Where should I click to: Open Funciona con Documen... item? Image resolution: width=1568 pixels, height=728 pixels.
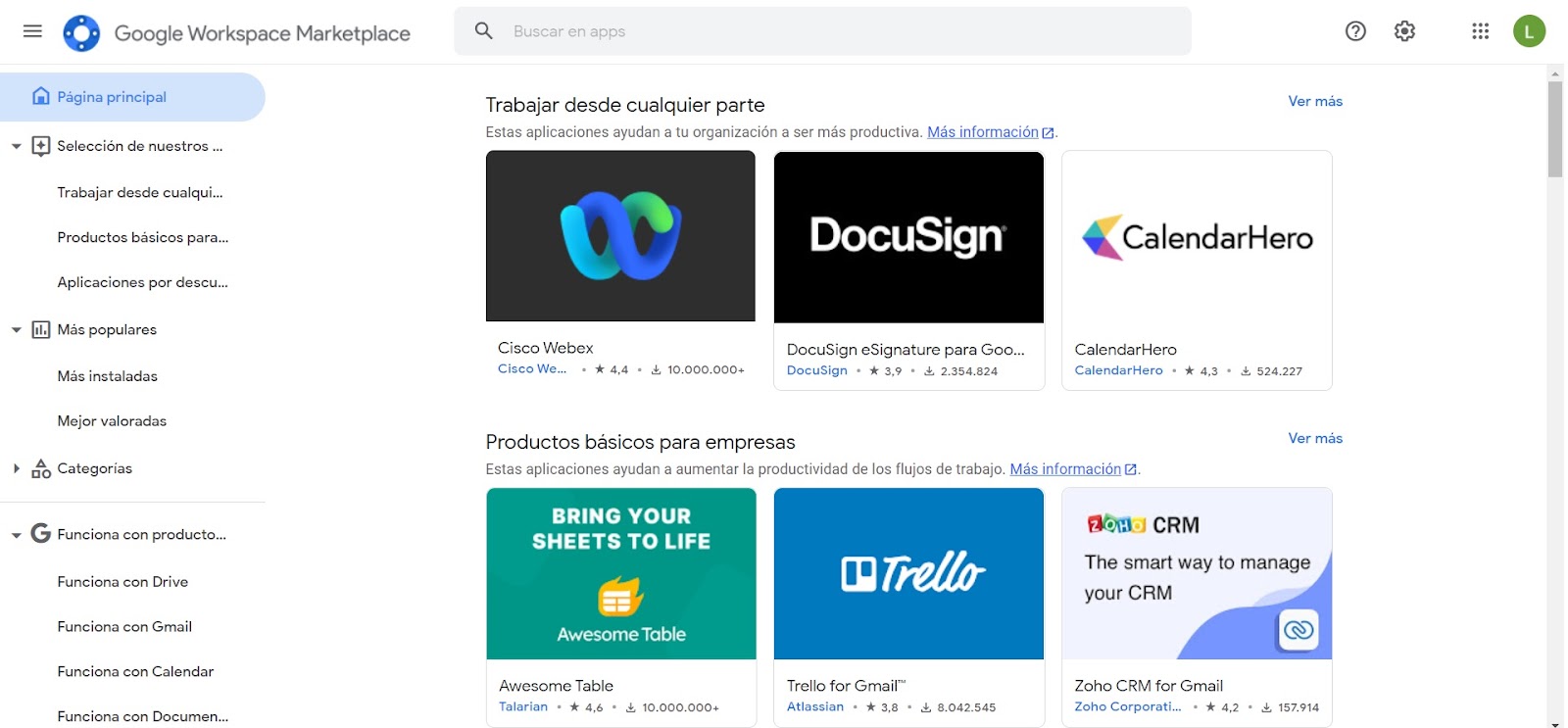click(143, 716)
